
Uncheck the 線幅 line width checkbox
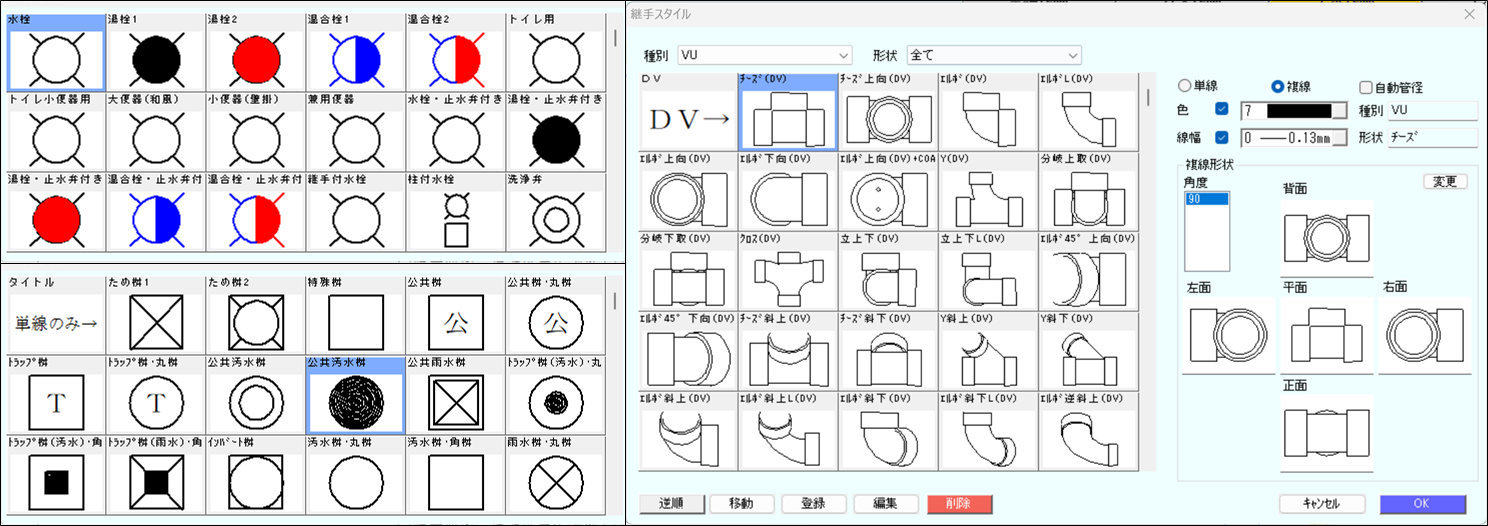pos(1221,137)
